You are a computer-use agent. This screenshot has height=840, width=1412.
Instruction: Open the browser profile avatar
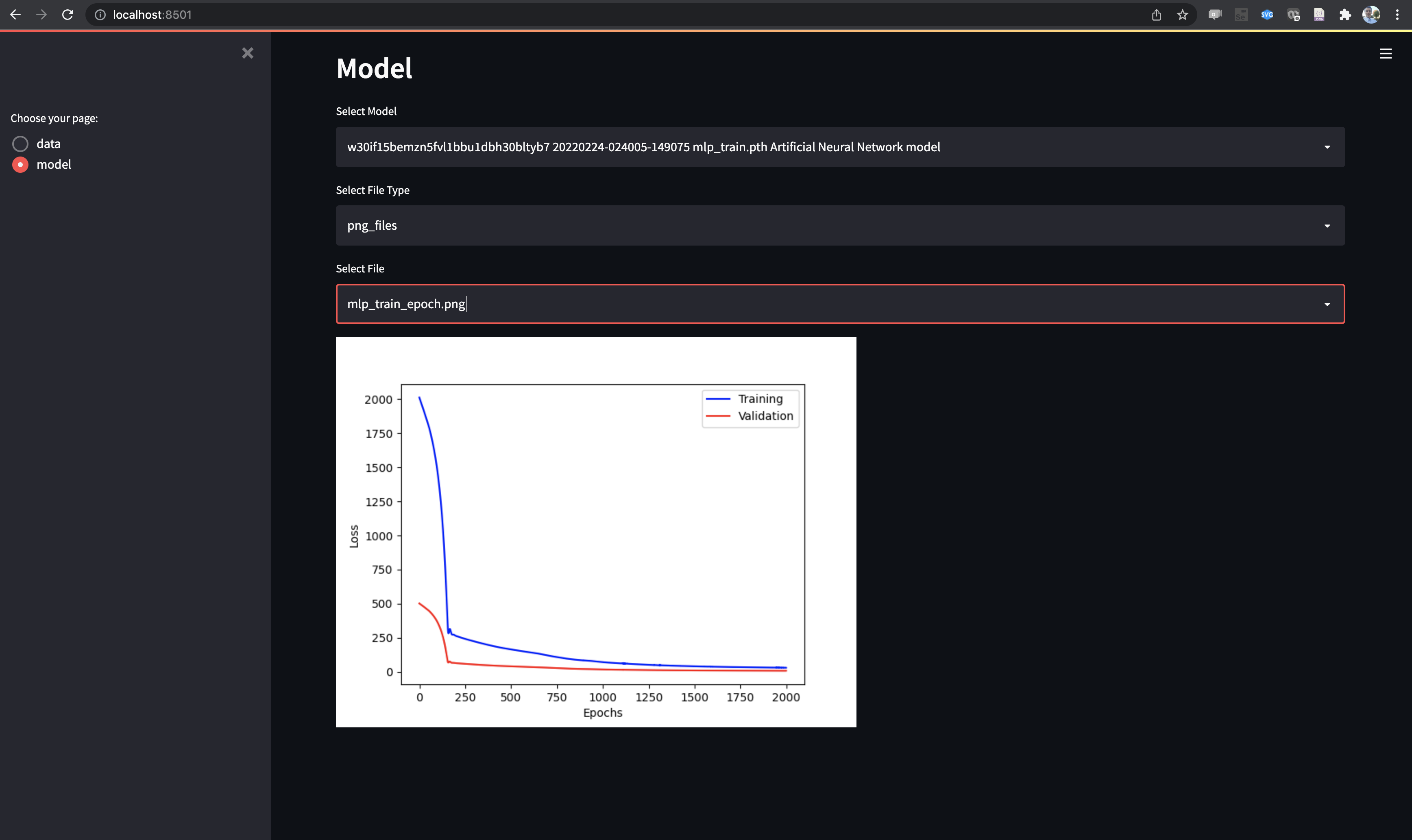click(1371, 15)
